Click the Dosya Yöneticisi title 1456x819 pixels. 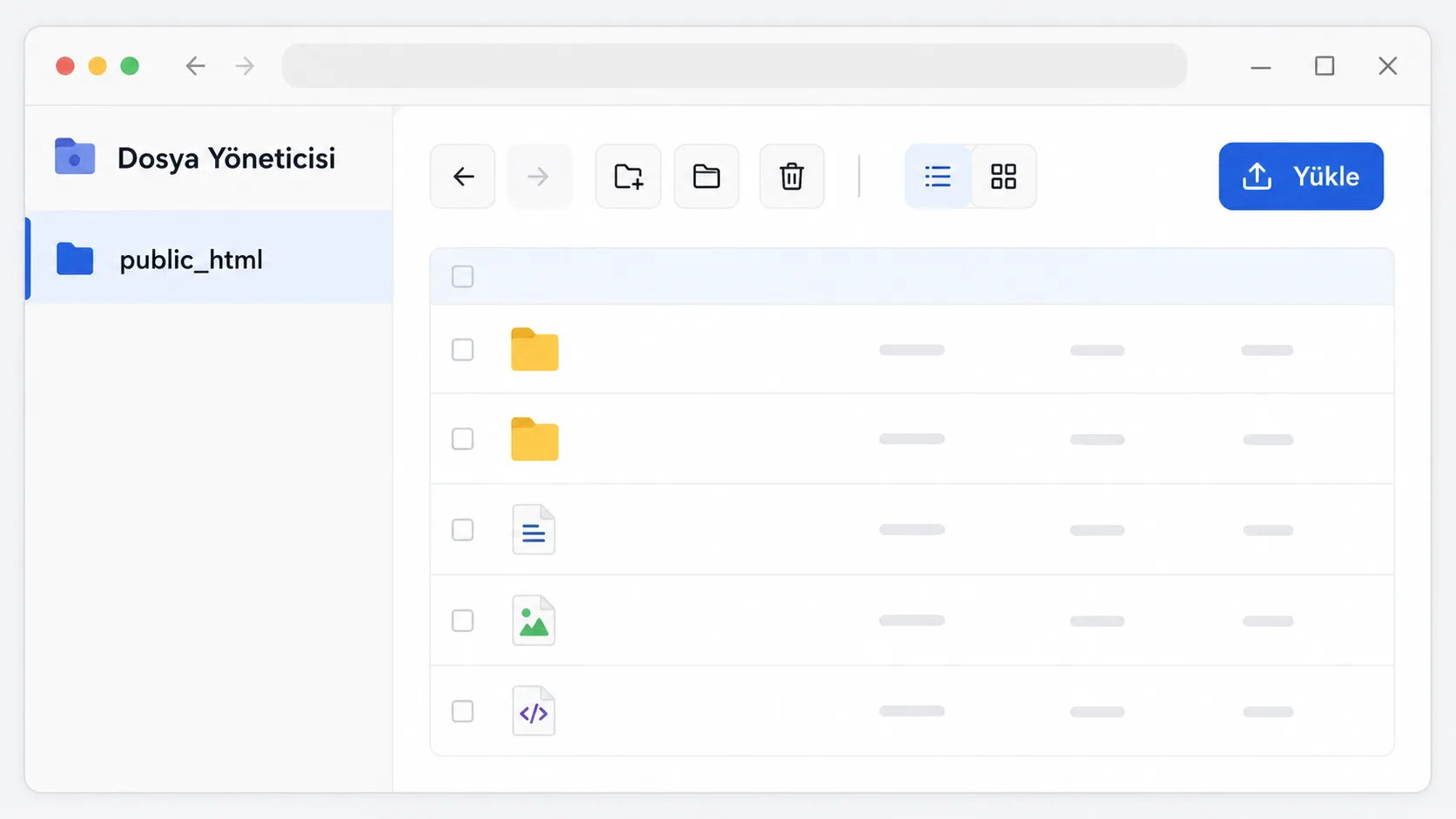click(226, 158)
